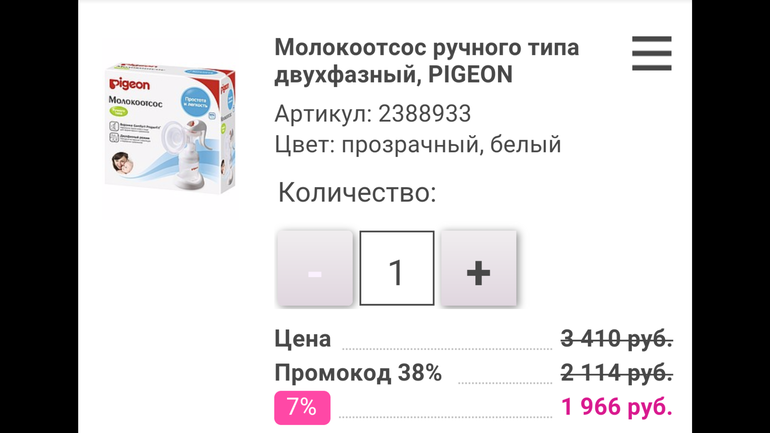This screenshot has height=433, width=770.
Task: Click the crossed-out price 3 410 руб.
Action: 616,339
